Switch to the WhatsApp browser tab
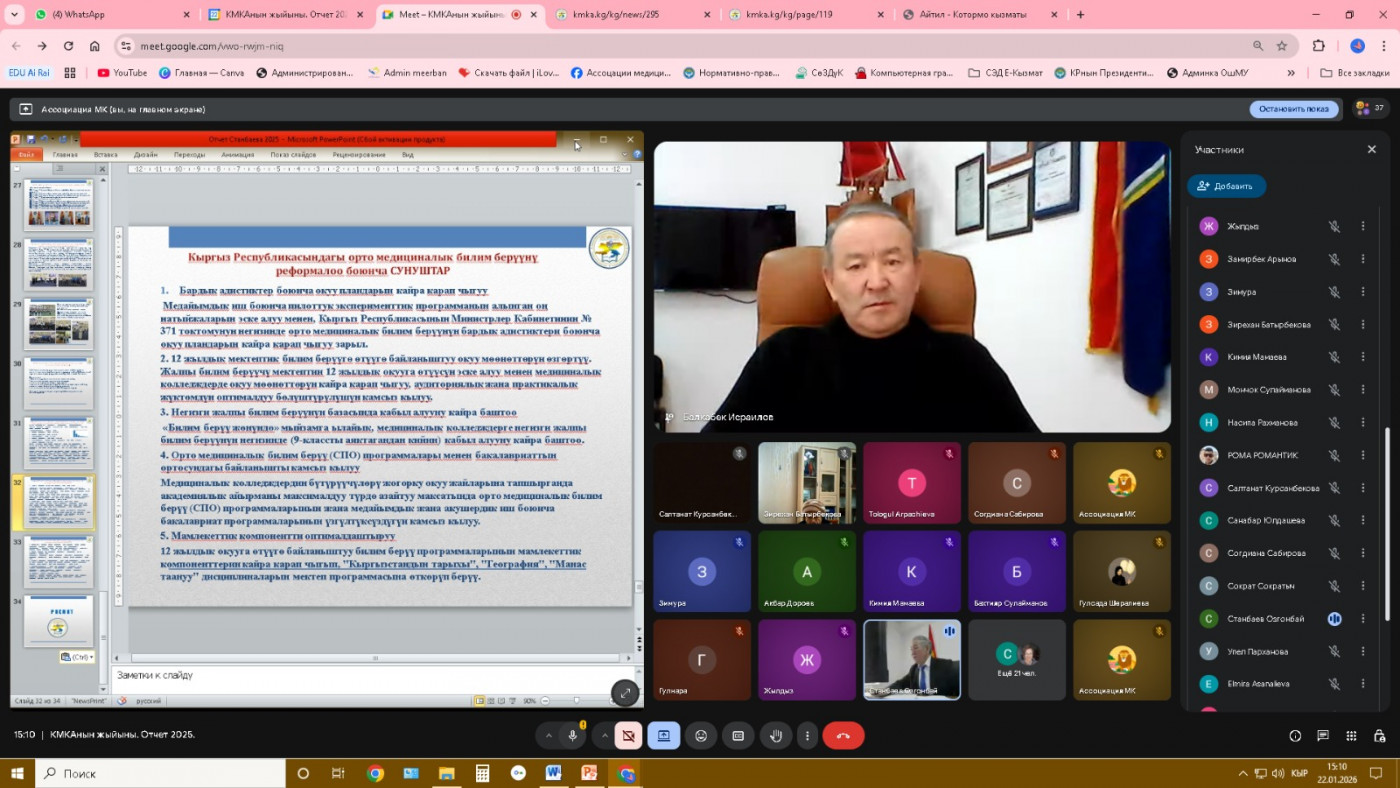Screen dimensions: 1400x788 tap(100, 15)
